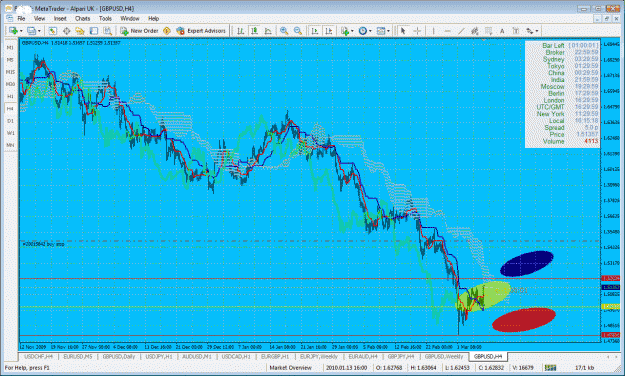Open the File menu
The width and height of the screenshot is (625, 376).
pos(21,18)
